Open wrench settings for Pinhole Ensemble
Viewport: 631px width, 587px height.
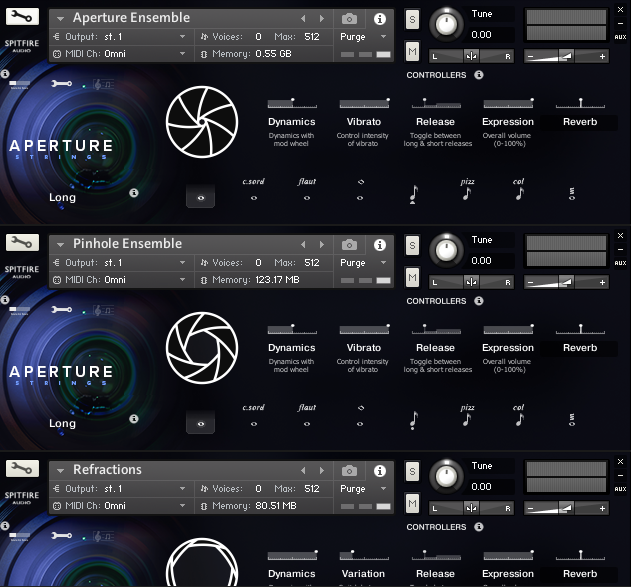pos(22,243)
